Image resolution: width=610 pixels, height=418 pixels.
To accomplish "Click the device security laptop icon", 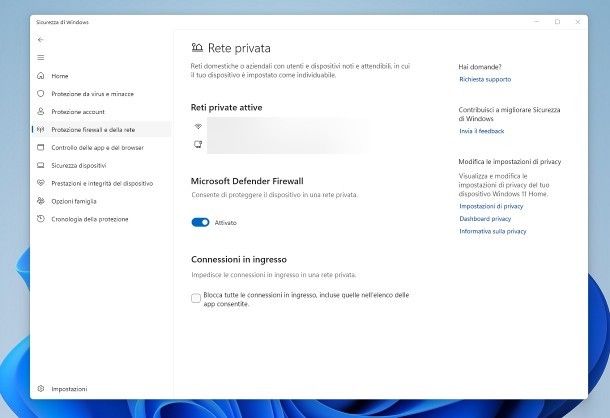I will (40, 165).
